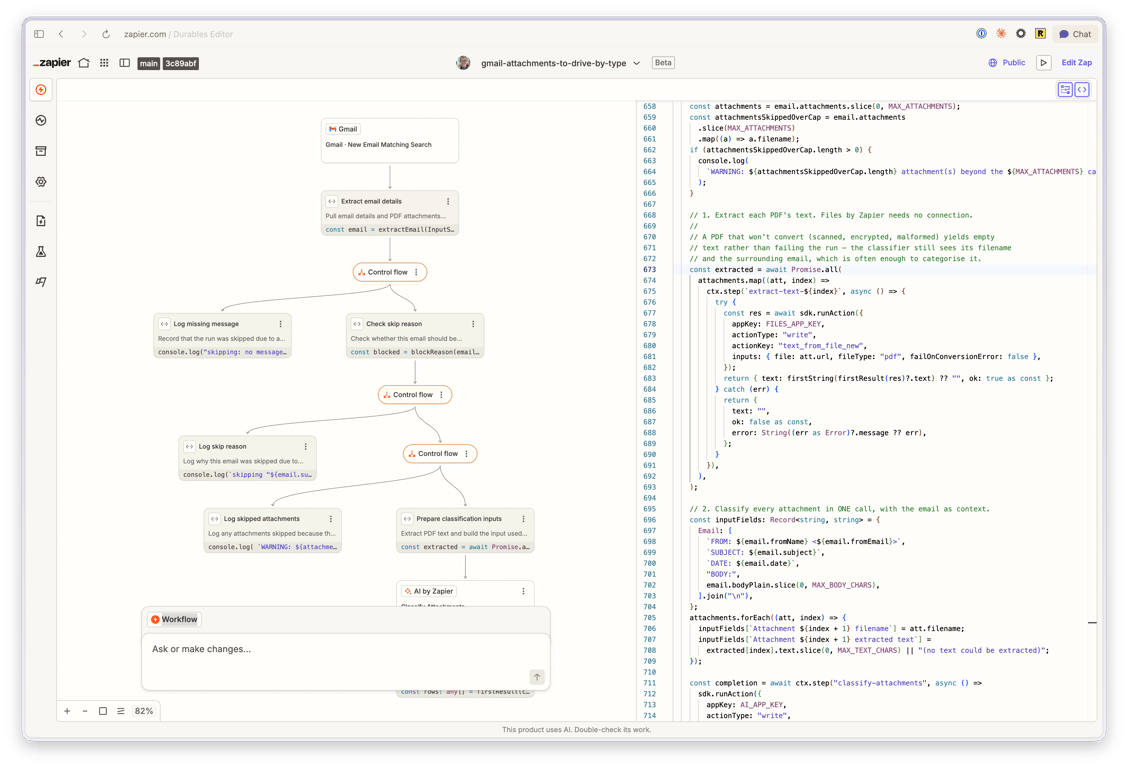Open the archive box icon in sidebar
This screenshot has width=1128, height=768.
41,151
